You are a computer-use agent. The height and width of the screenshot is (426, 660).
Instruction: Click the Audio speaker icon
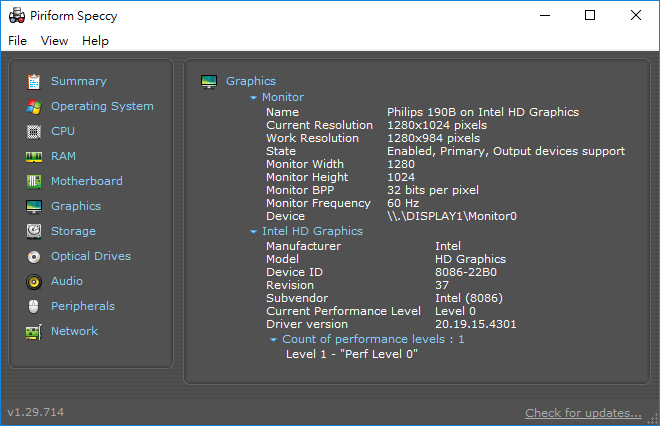point(34,281)
